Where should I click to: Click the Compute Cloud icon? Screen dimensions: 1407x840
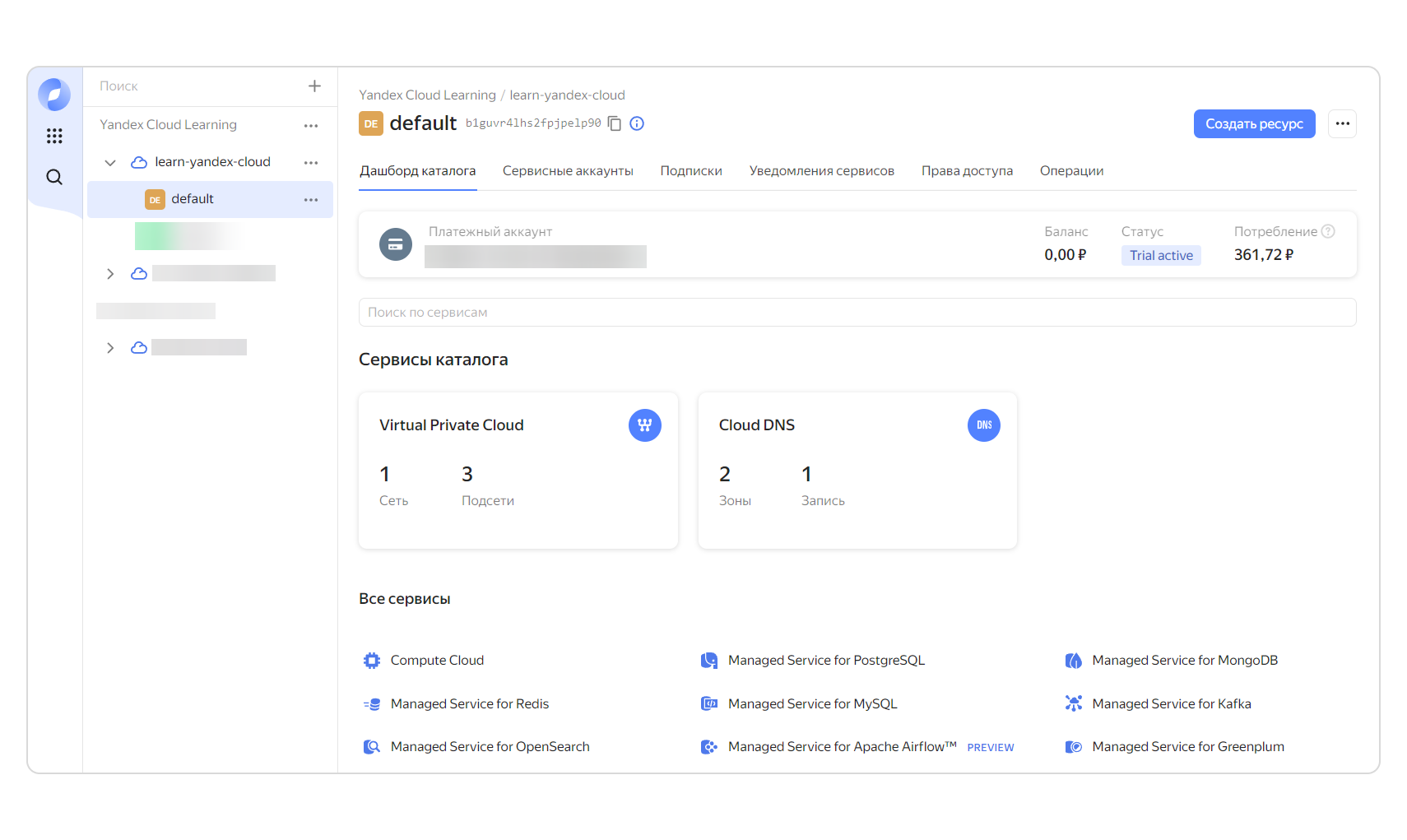click(x=372, y=661)
